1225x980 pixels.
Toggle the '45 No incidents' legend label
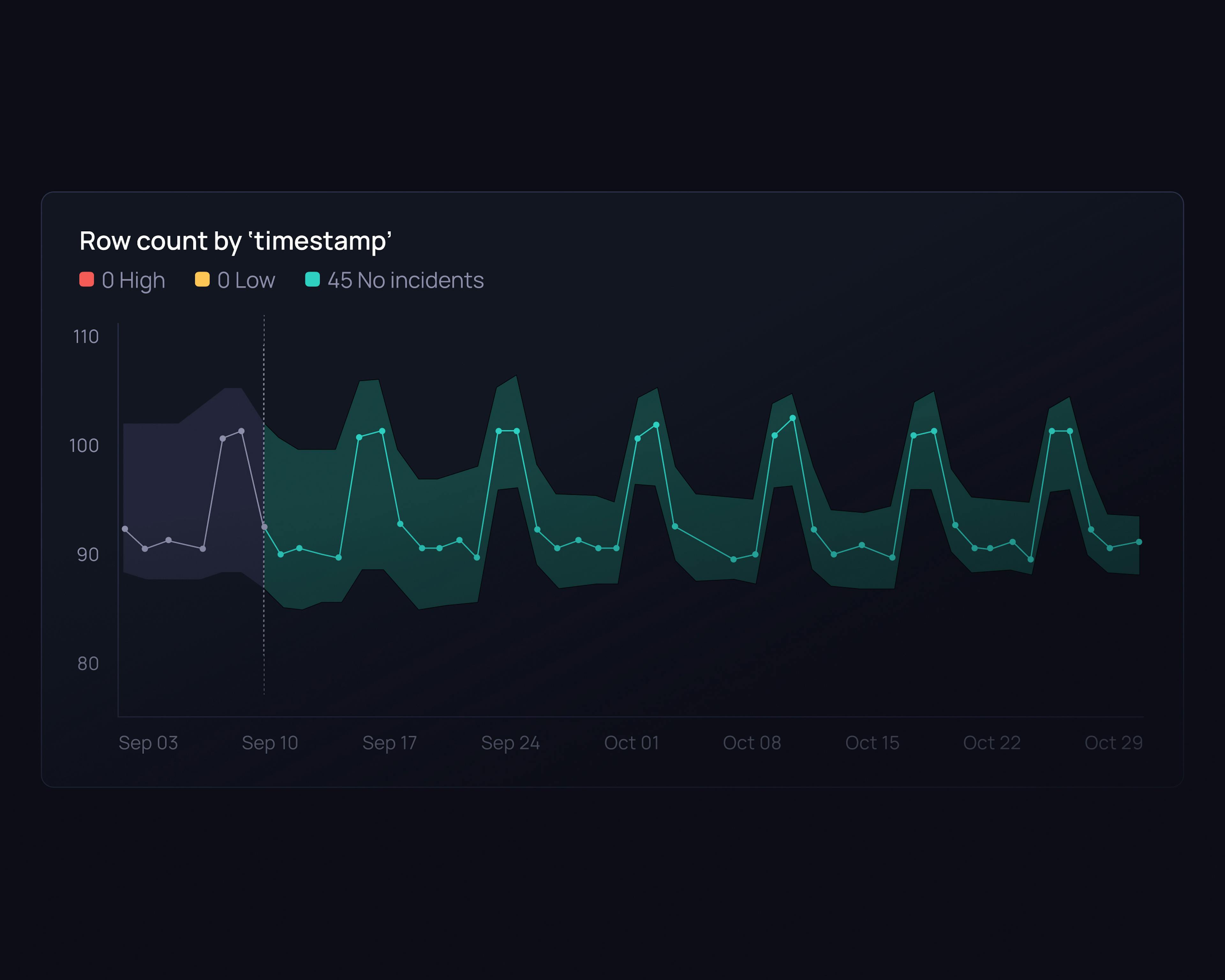pyautogui.click(x=405, y=280)
